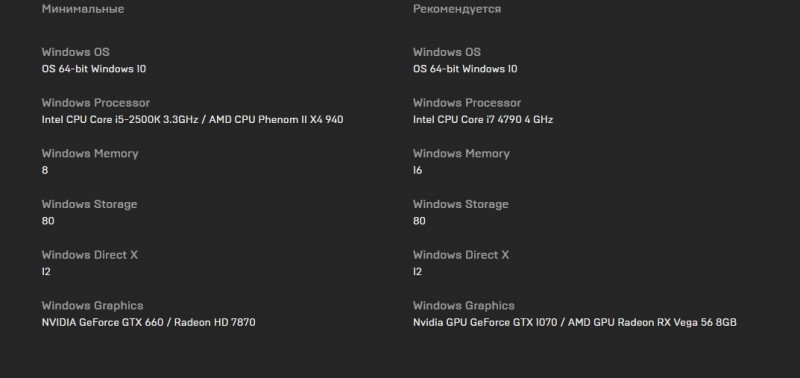The height and width of the screenshot is (378, 800).
Task: Click the Минимальные heading
Action: pos(83,9)
